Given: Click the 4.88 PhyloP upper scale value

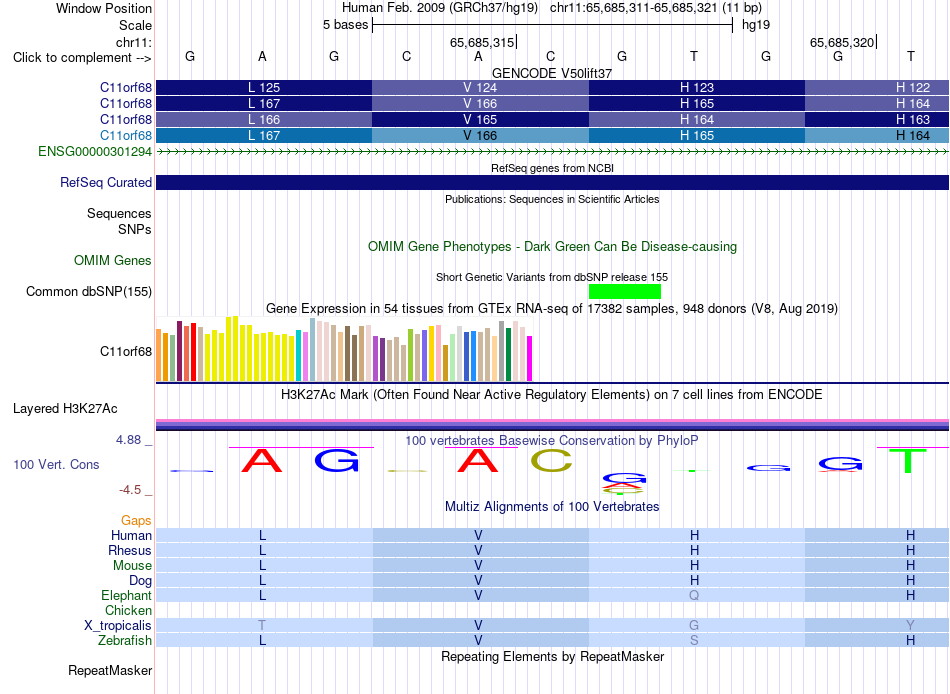Looking at the screenshot, I should pyautogui.click(x=128, y=440).
